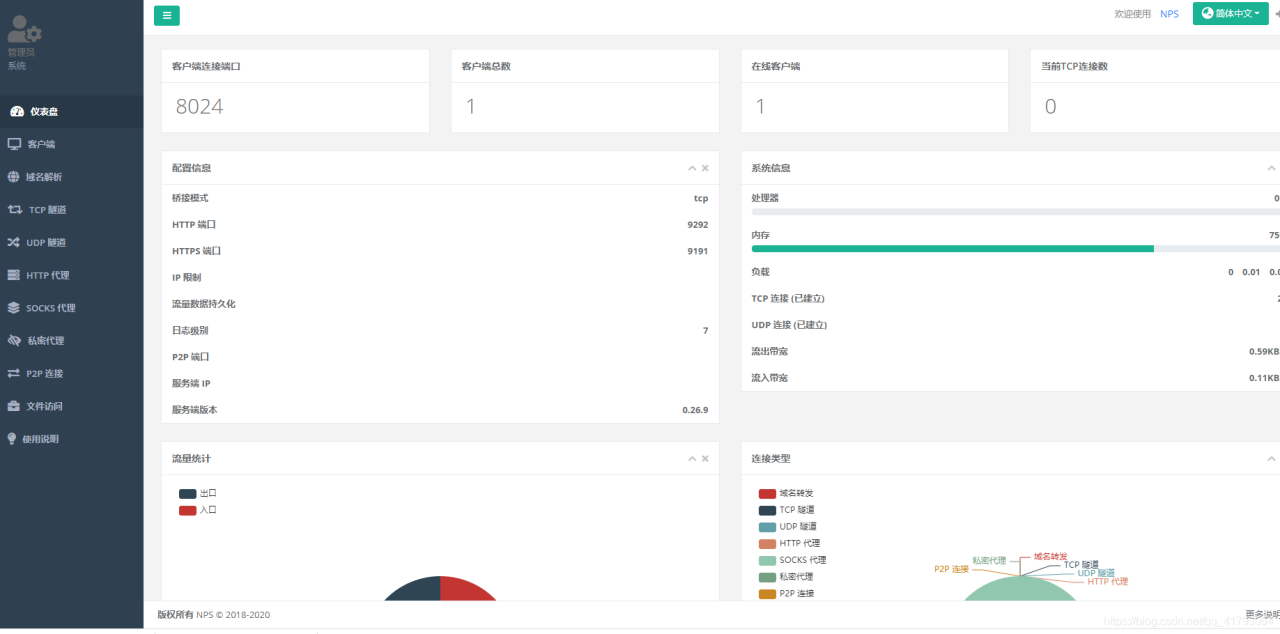The image size is (1280, 634).
Task: Click the shuffle icon beside UDP 隧道
Action: click(x=14, y=242)
